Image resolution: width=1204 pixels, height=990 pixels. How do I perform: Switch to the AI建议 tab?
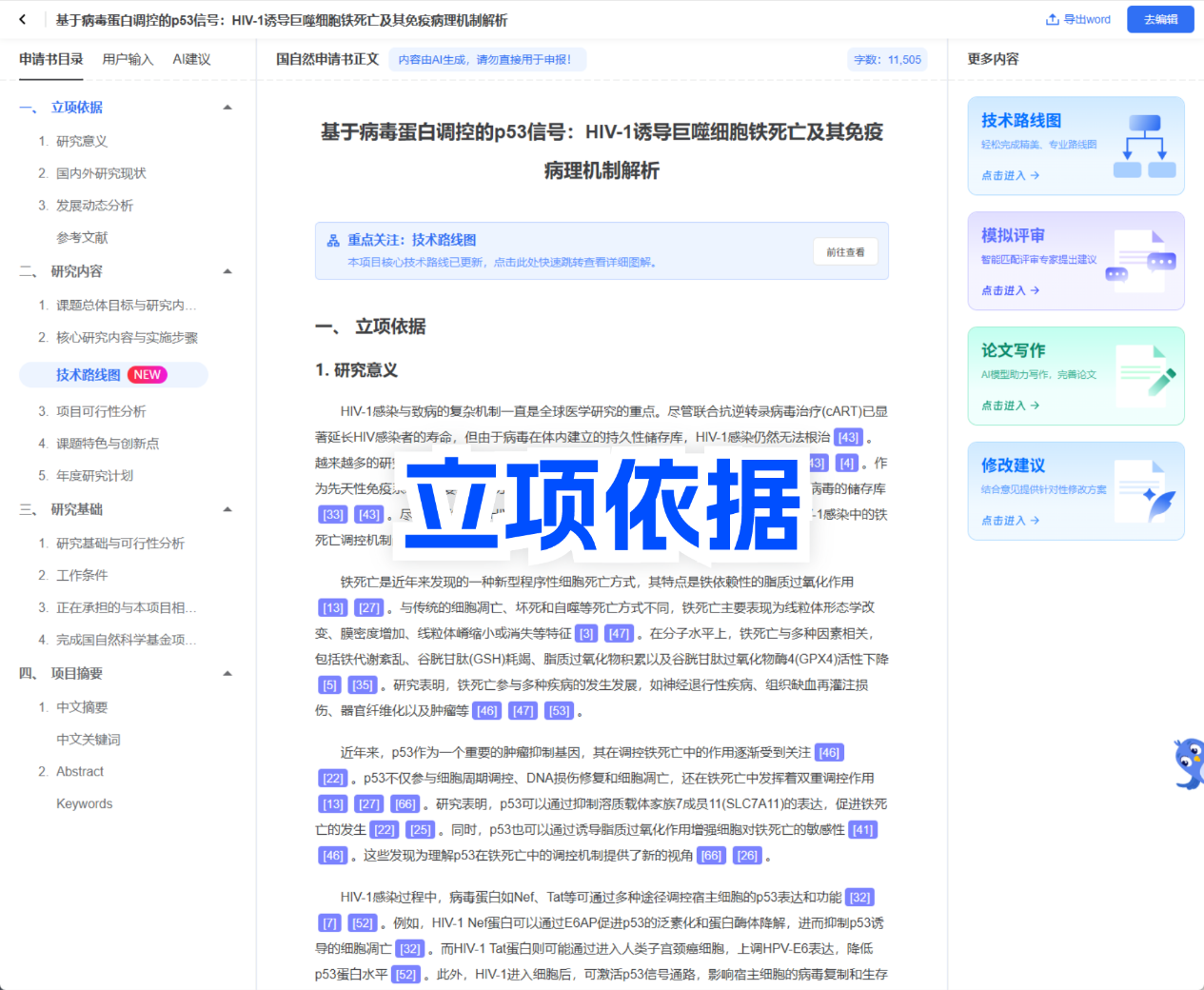tap(191, 59)
